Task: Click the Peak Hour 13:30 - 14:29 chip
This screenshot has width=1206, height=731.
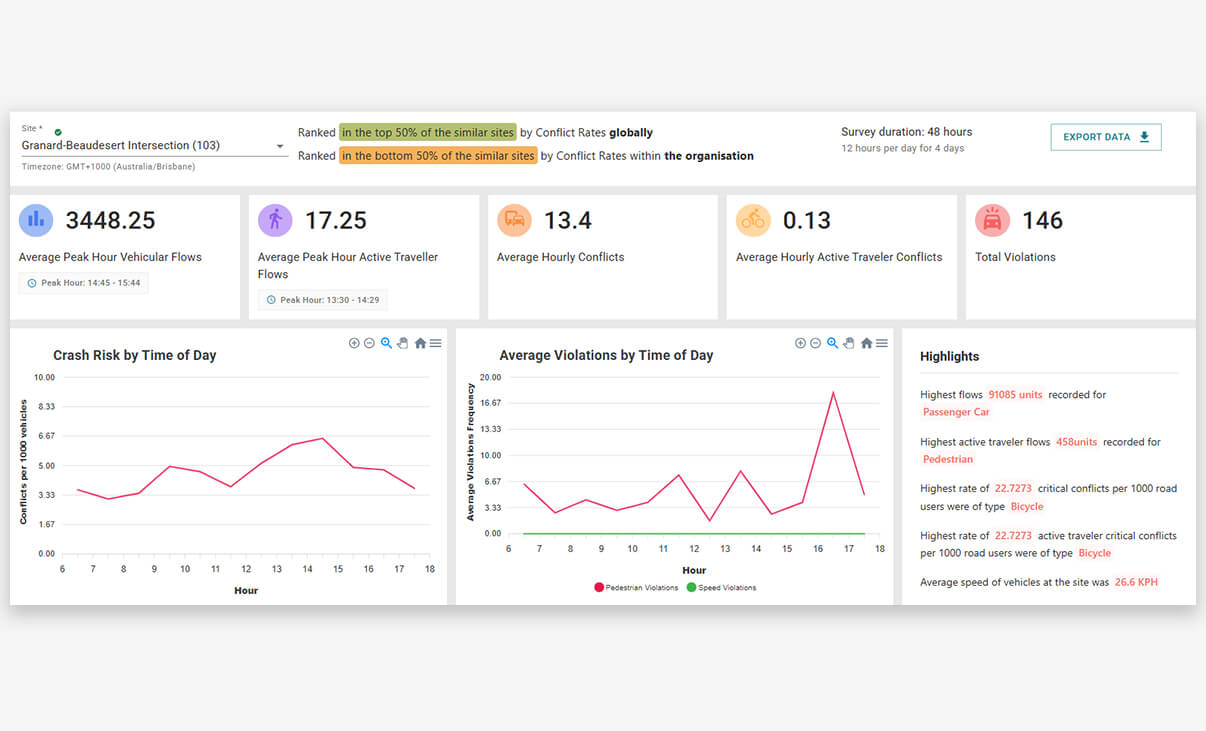Action: [323, 300]
